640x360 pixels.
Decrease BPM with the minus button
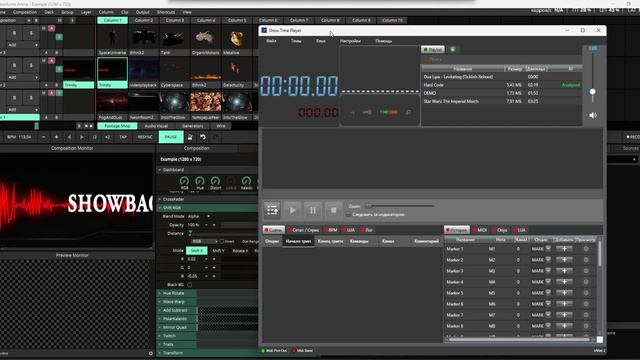click(x=44, y=137)
